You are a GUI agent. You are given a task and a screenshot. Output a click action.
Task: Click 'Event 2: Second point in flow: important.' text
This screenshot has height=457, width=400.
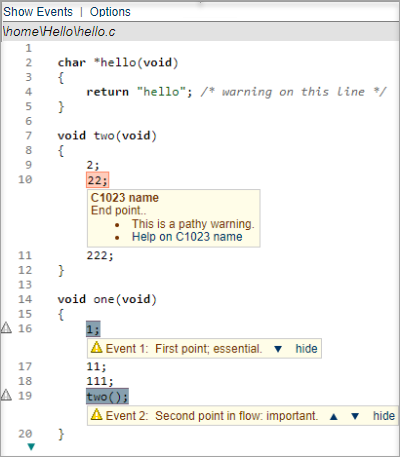click(212, 416)
